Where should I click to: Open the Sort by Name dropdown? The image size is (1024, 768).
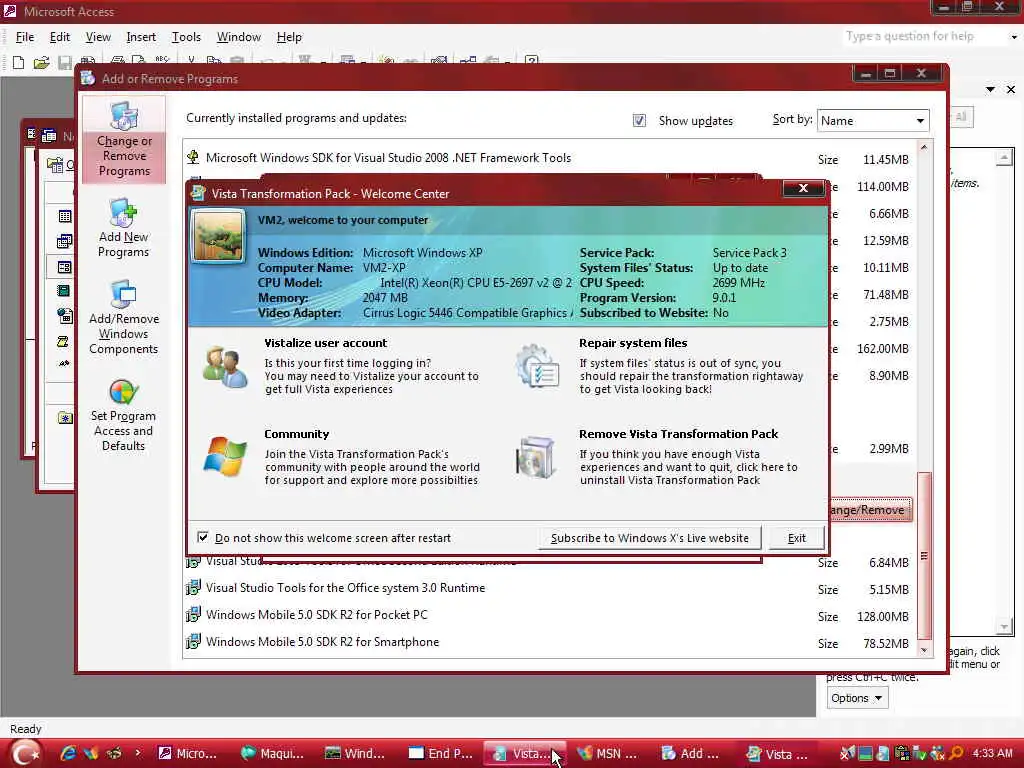[873, 121]
